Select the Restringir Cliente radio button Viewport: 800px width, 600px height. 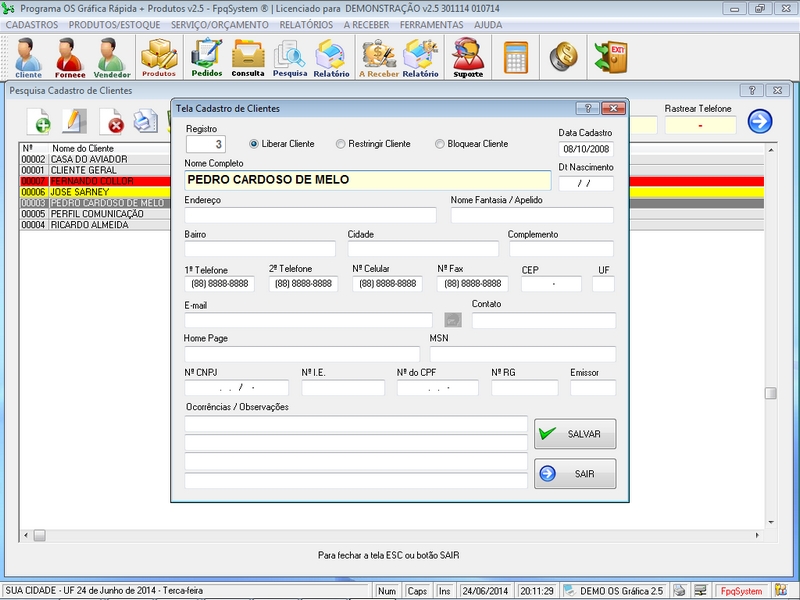pos(341,144)
